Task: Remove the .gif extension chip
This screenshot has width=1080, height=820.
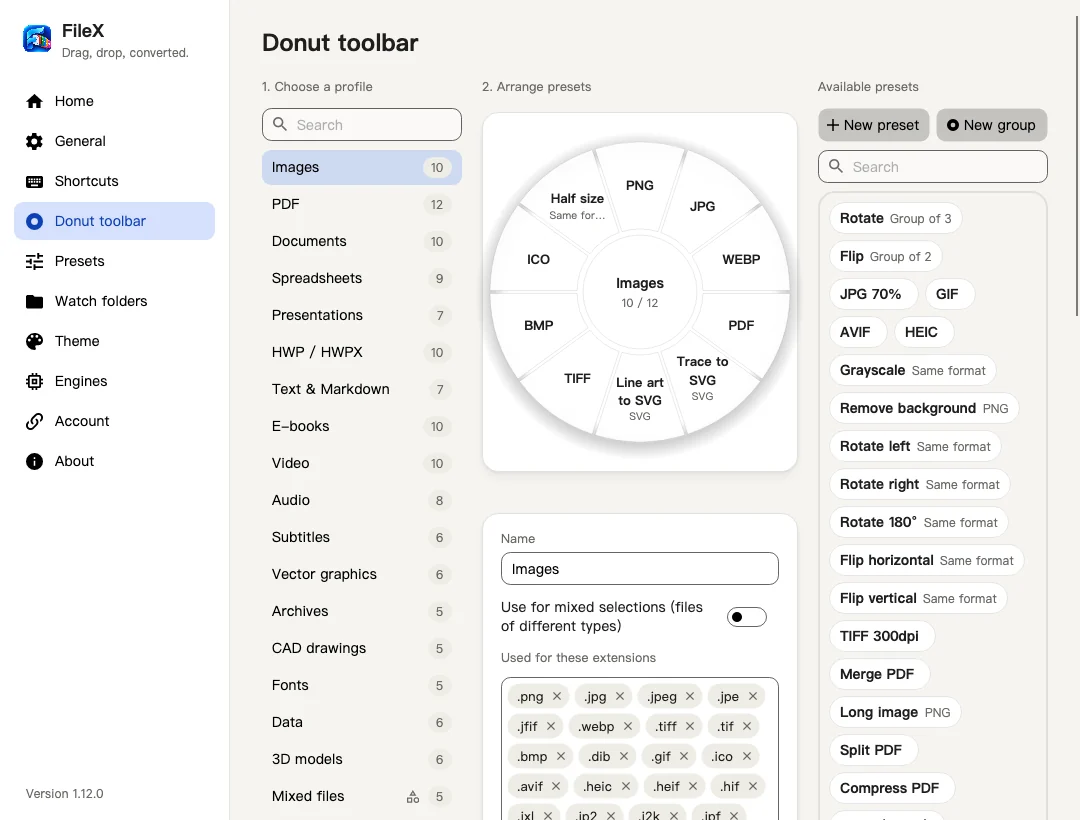Action: (684, 756)
